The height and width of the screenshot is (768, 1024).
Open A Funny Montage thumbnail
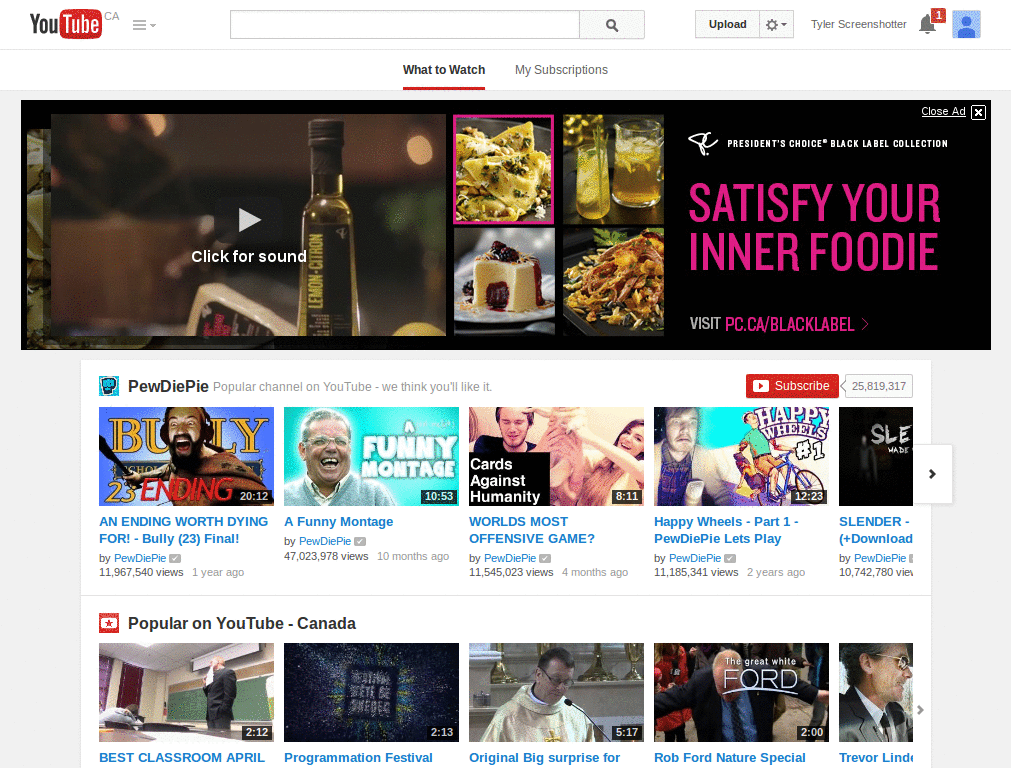coord(372,456)
